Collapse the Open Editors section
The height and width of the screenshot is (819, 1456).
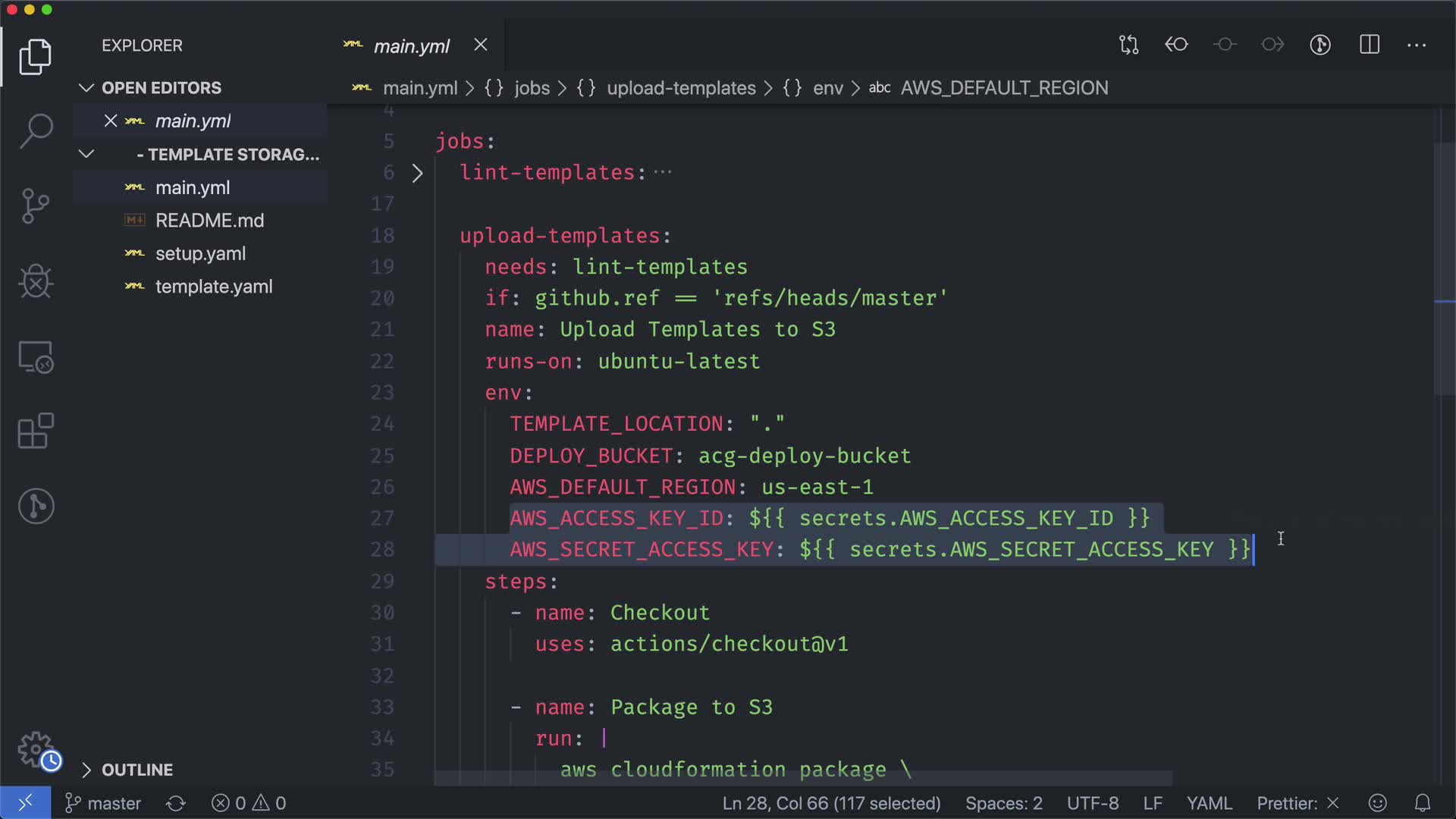(x=86, y=88)
